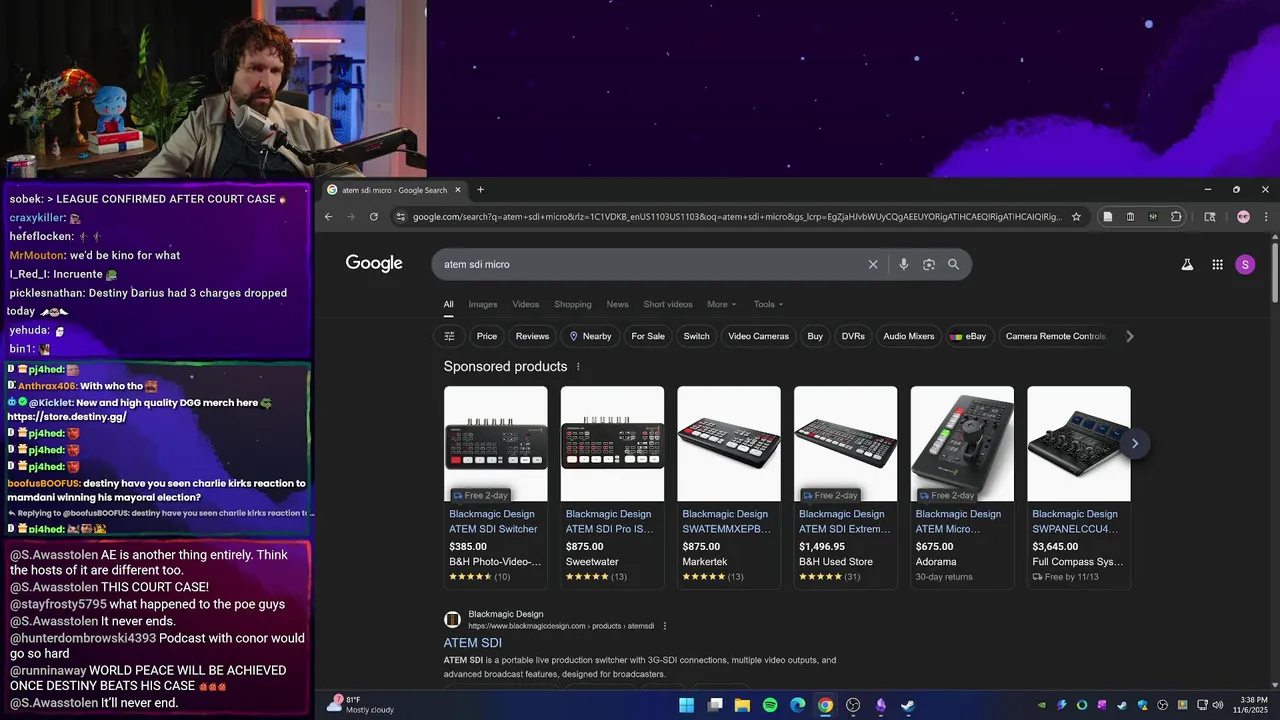Click the Chrome back arrow
This screenshot has width=1280, height=720.
point(328,217)
